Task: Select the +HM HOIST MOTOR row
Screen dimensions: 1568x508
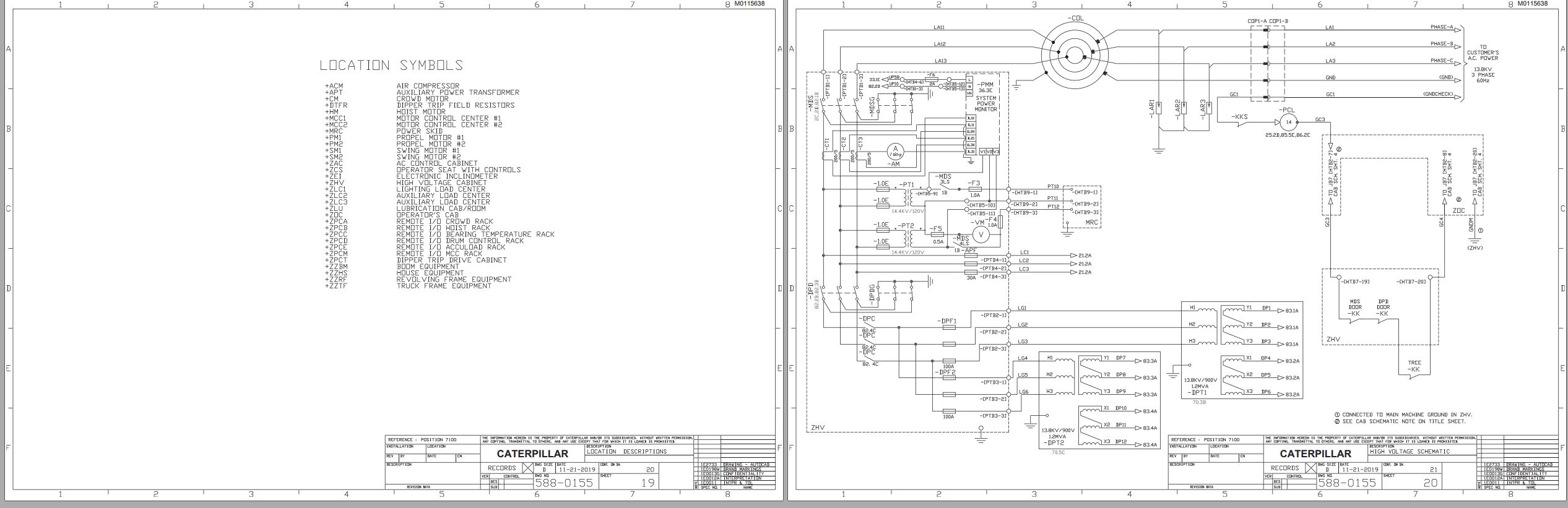Action: [x=384, y=111]
